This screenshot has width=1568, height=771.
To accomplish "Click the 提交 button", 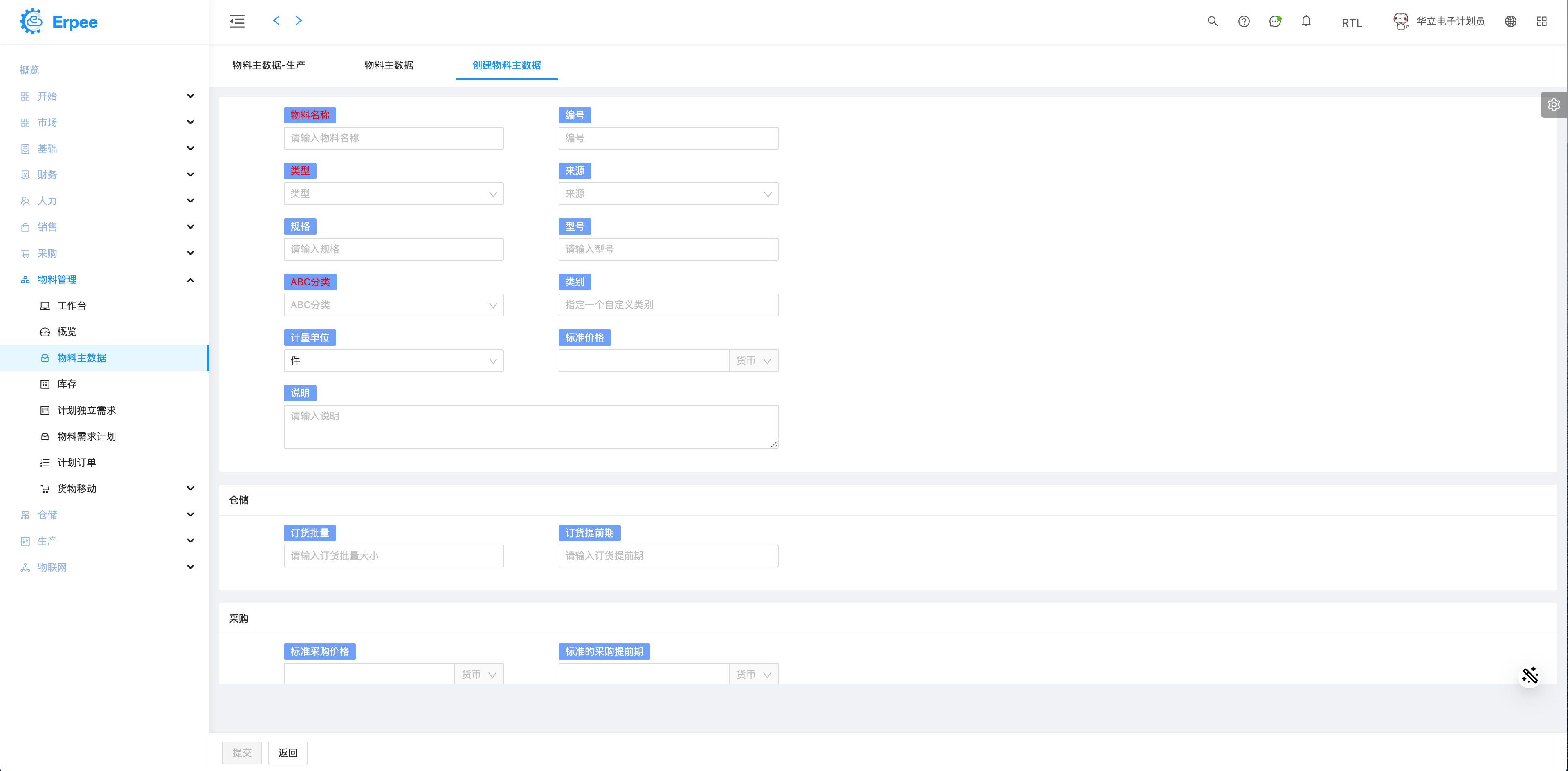I will click(242, 753).
